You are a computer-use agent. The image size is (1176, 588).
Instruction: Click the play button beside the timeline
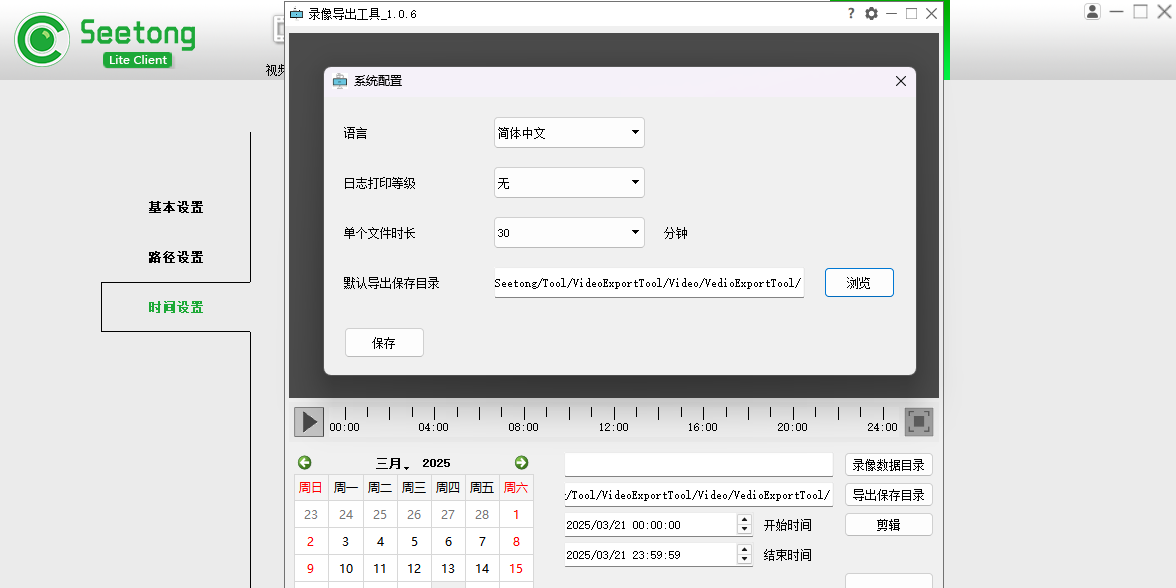[309, 421]
